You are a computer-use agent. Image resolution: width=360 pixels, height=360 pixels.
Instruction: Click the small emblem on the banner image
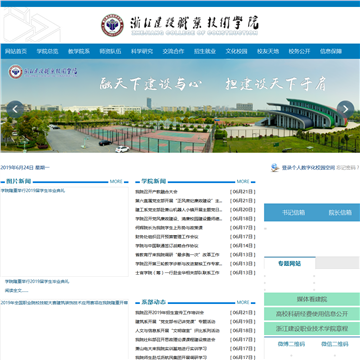pyautogui.click(x=15, y=72)
